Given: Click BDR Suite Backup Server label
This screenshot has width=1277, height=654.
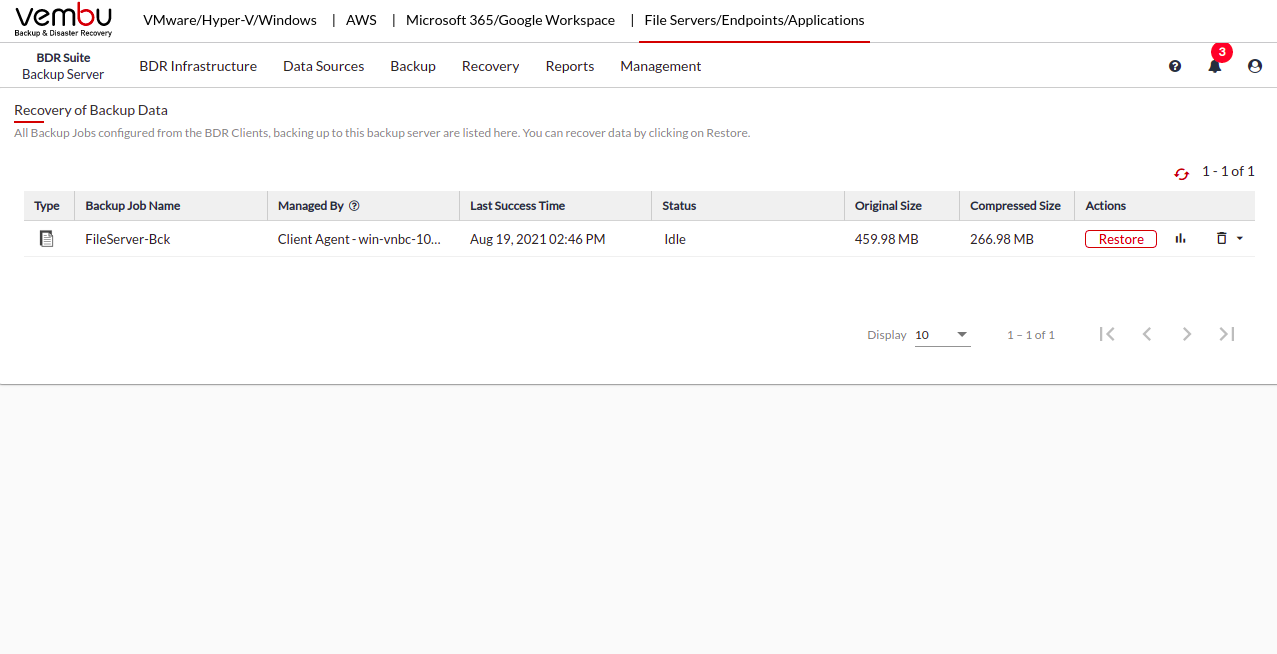Looking at the screenshot, I should 63,66.
